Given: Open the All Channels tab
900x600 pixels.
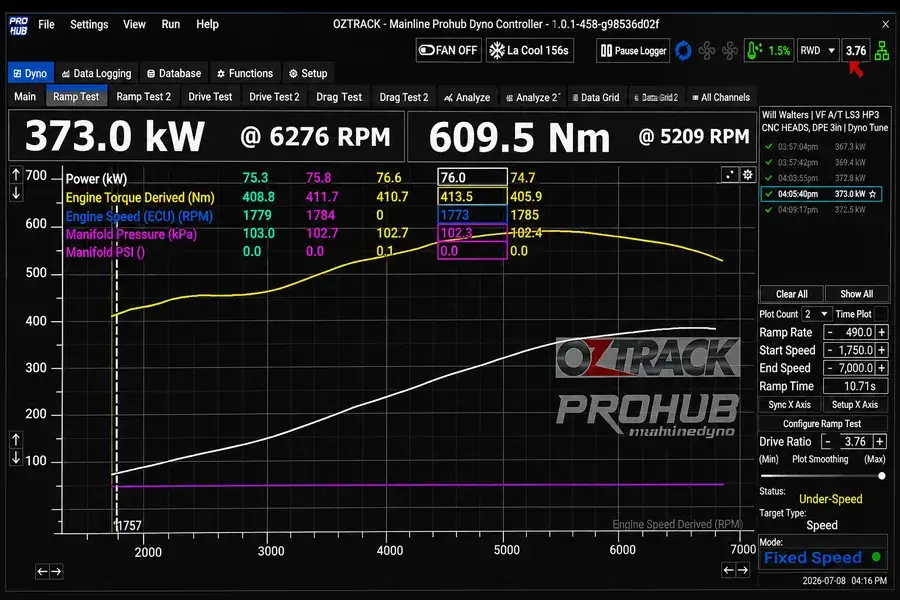Looking at the screenshot, I should (721, 98).
